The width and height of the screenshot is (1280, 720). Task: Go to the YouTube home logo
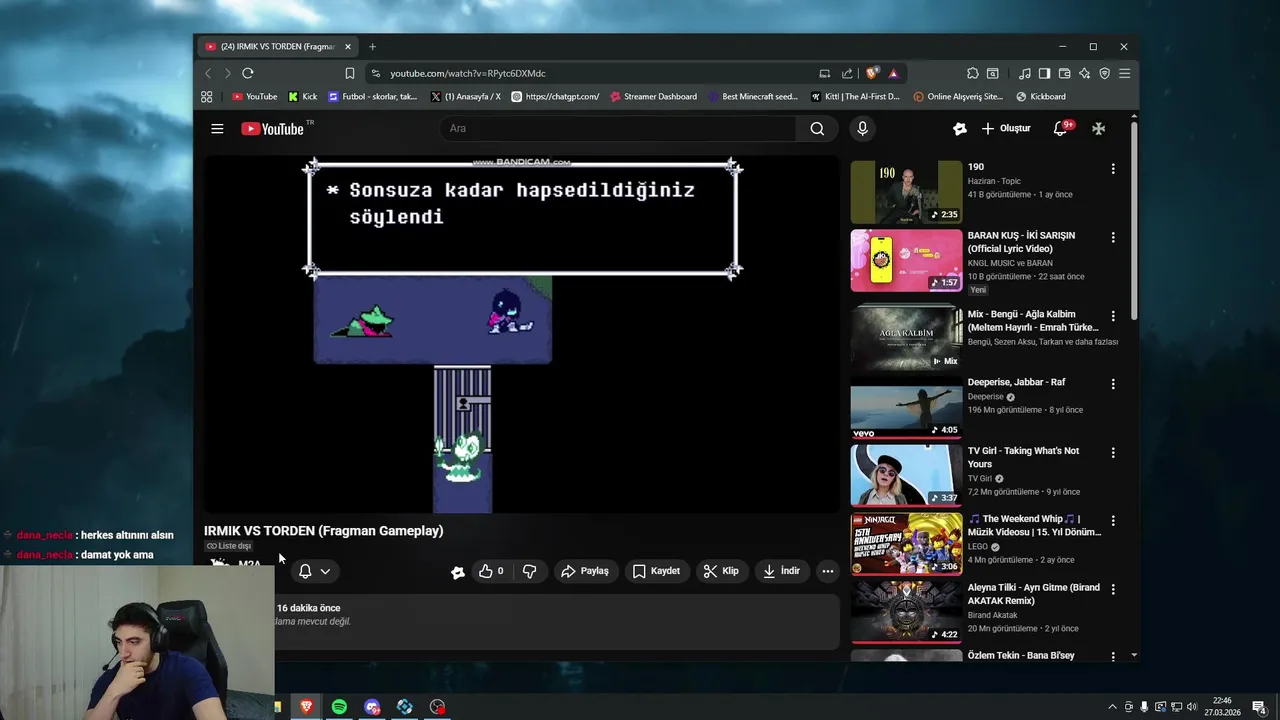(272, 128)
